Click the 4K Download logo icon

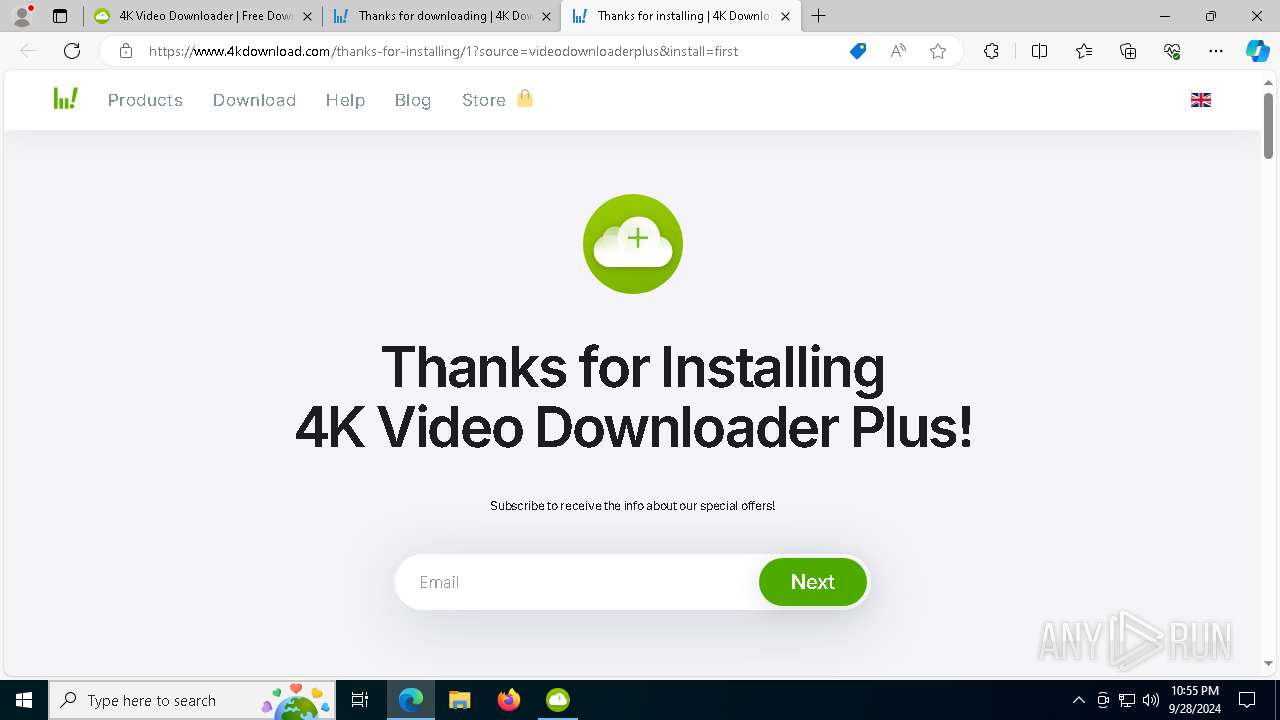pyautogui.click(x=66, y=98)
